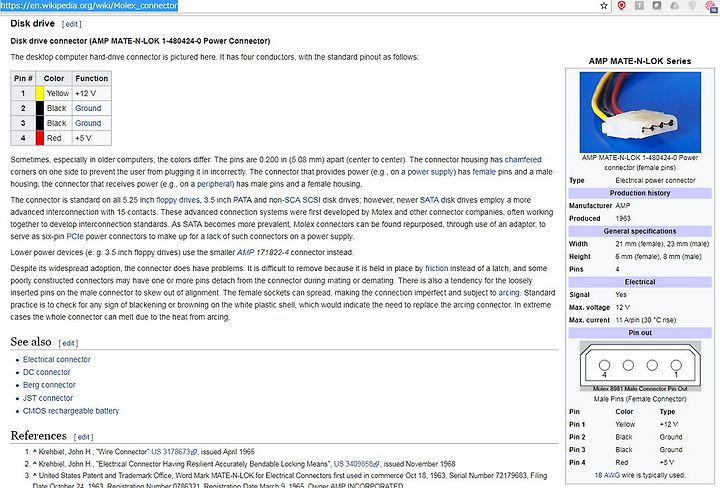Select the 'Electrical power connector' type value
The width and height of the screenshot is (720, 488).
(x=655, y=180)
